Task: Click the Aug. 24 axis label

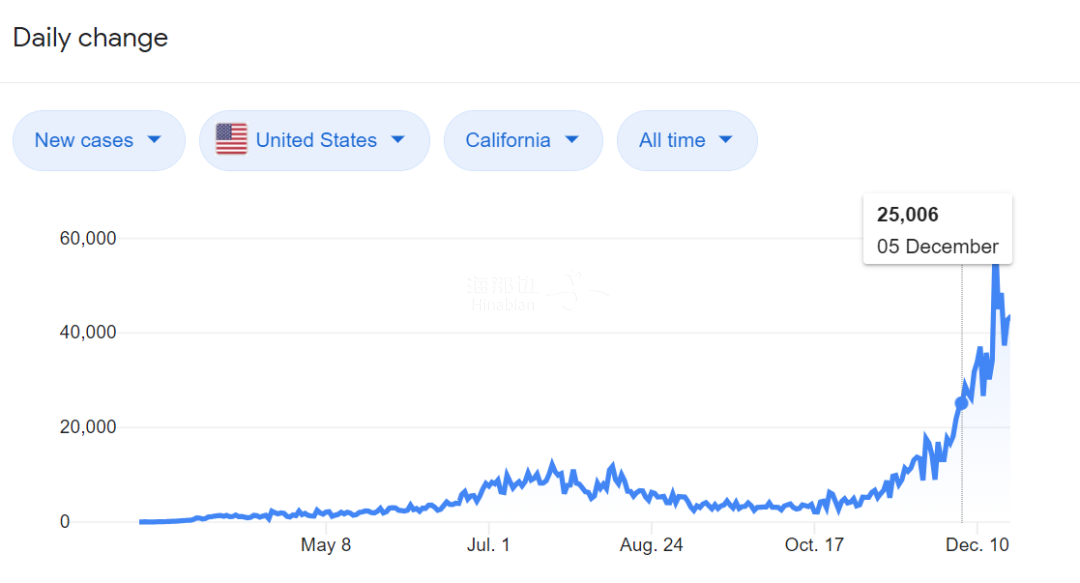Action: (x=651, y=545)
